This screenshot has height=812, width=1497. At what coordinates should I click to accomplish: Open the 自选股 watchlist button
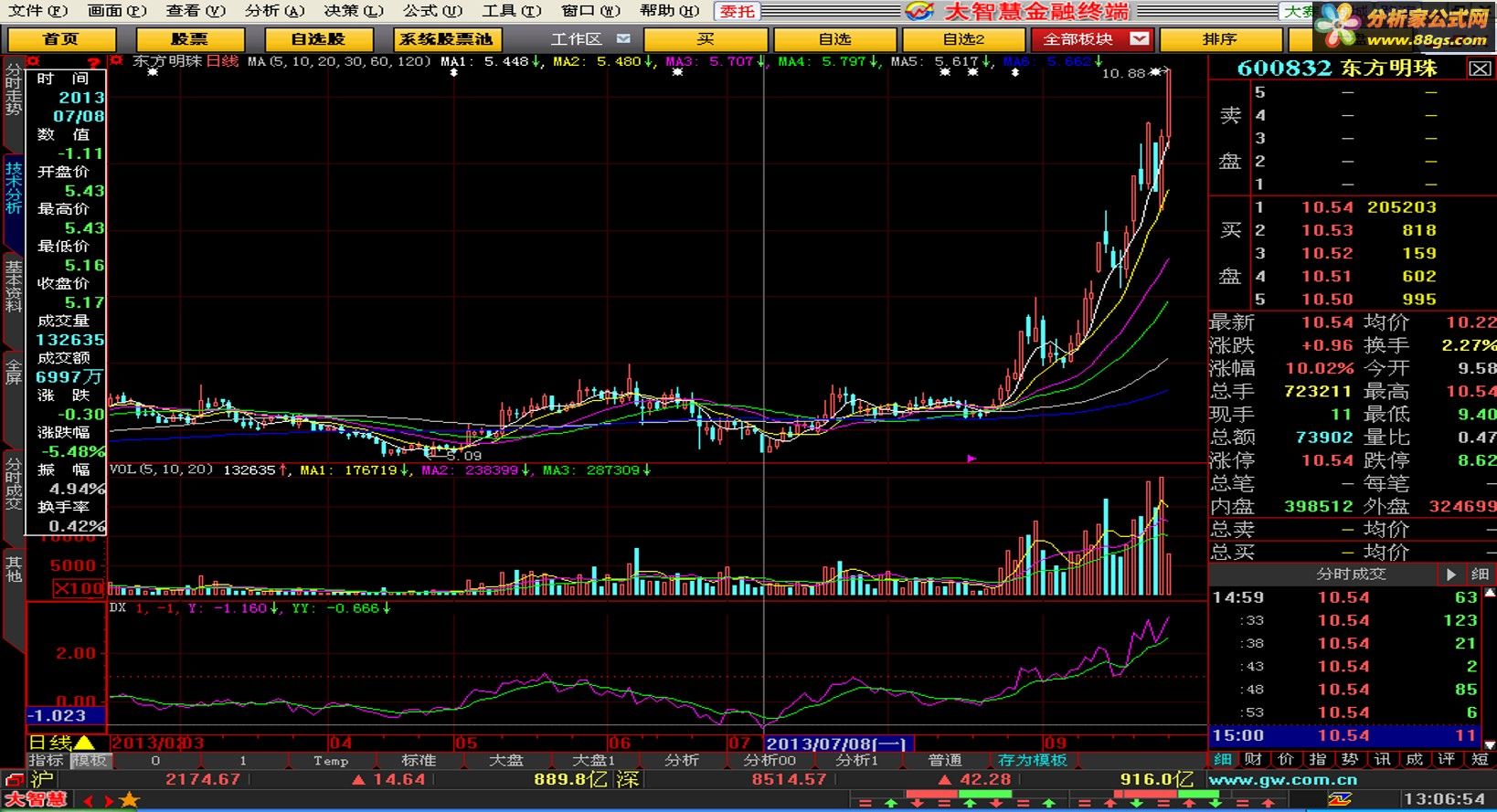(319, 39)
